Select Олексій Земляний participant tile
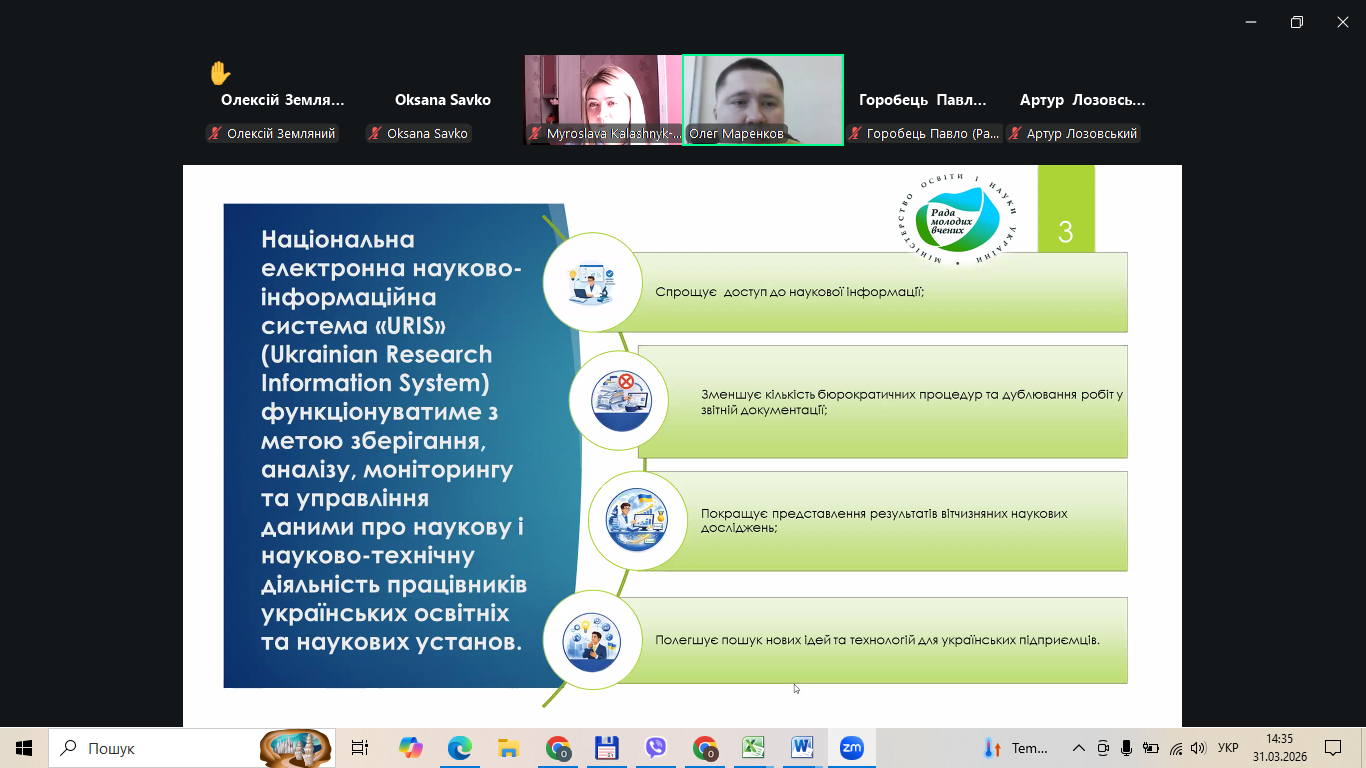Screen dimensions: 1366x768 coord(283,100)
